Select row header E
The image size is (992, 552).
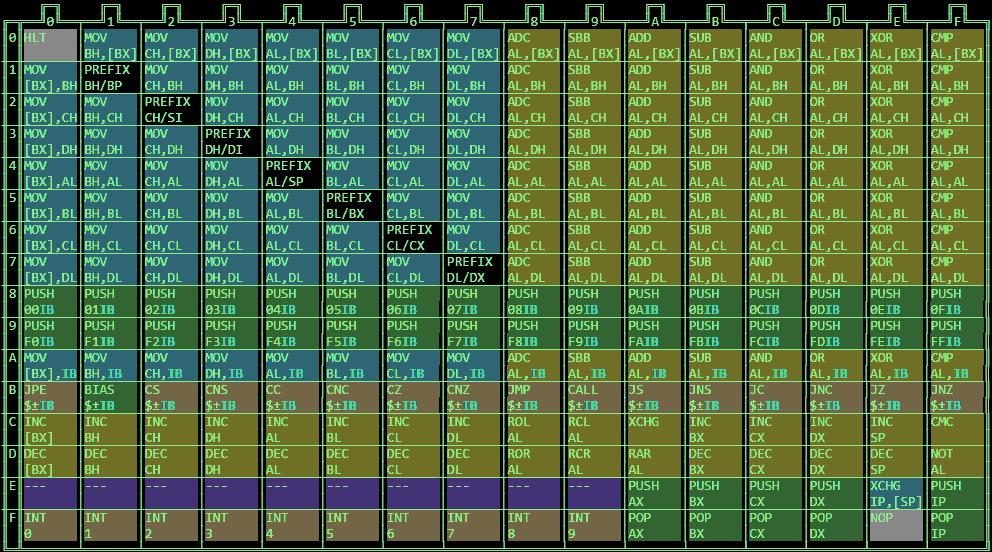pyautogui.click(x=12, y=493)
